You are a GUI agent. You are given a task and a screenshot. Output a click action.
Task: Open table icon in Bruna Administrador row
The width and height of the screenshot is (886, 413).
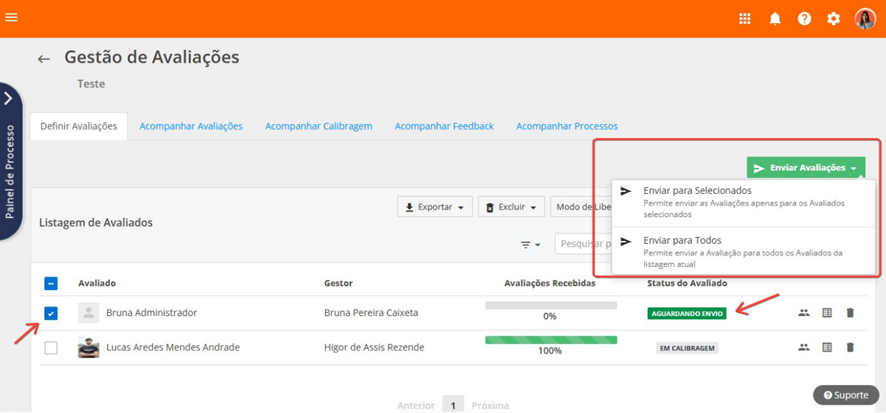point(827,313)
